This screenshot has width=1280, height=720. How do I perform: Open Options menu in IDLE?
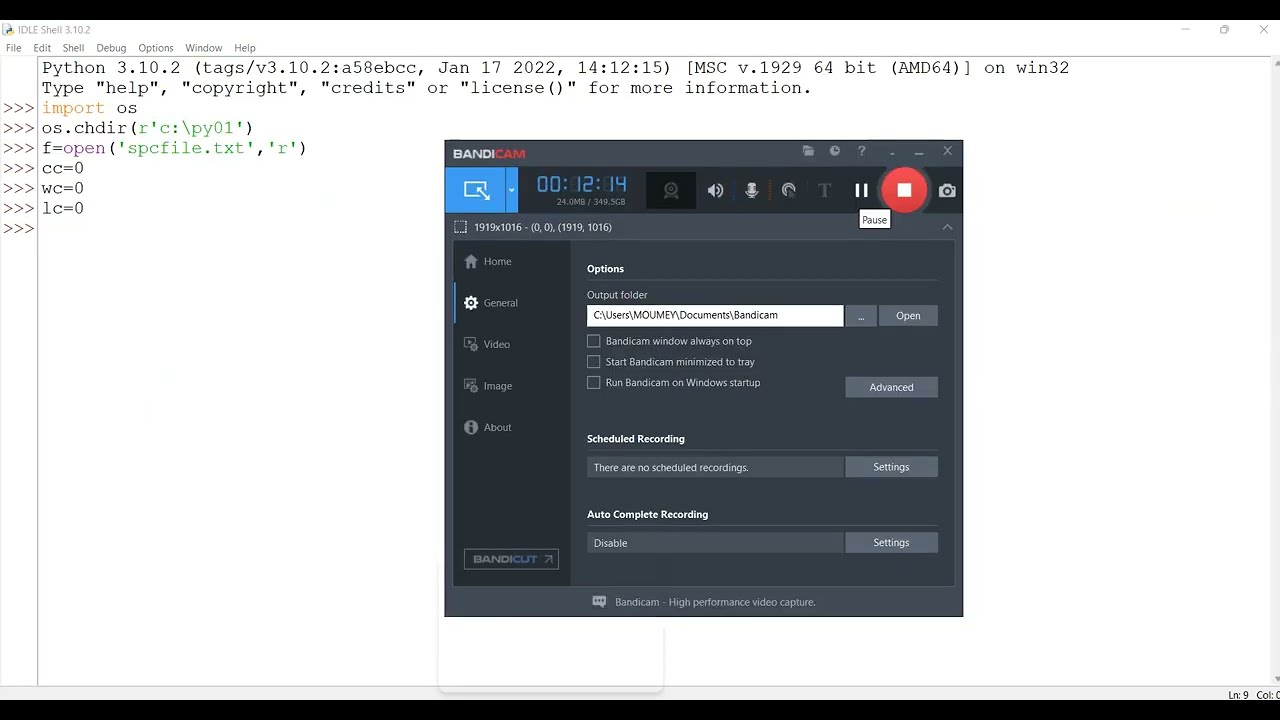pyautogui.click(x=156, y=48)
